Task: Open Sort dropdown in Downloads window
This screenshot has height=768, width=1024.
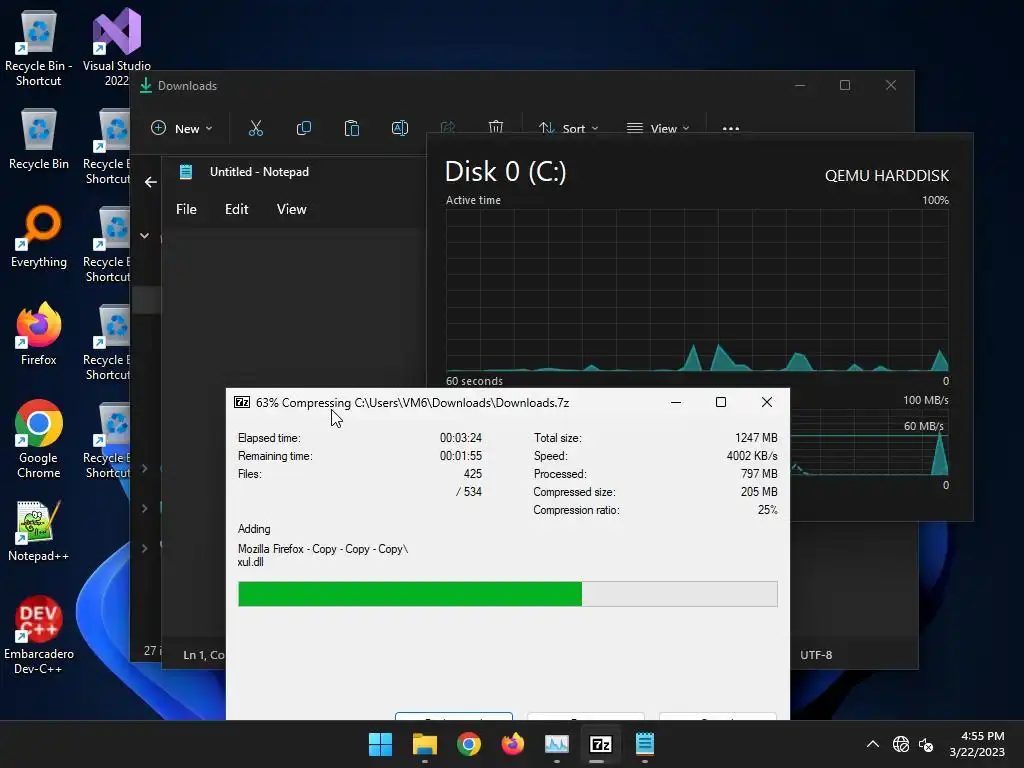Action: 568,129
